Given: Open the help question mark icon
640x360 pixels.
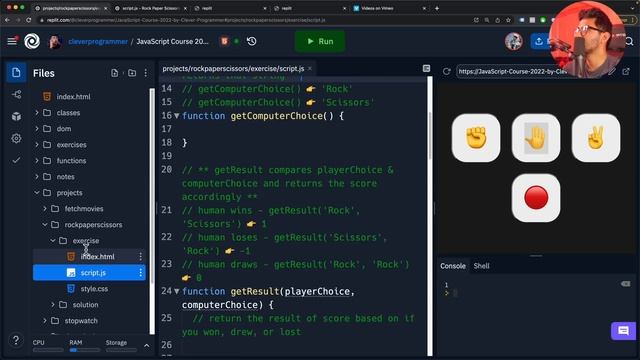Looking at the screenshot, I should pos(16,340).
